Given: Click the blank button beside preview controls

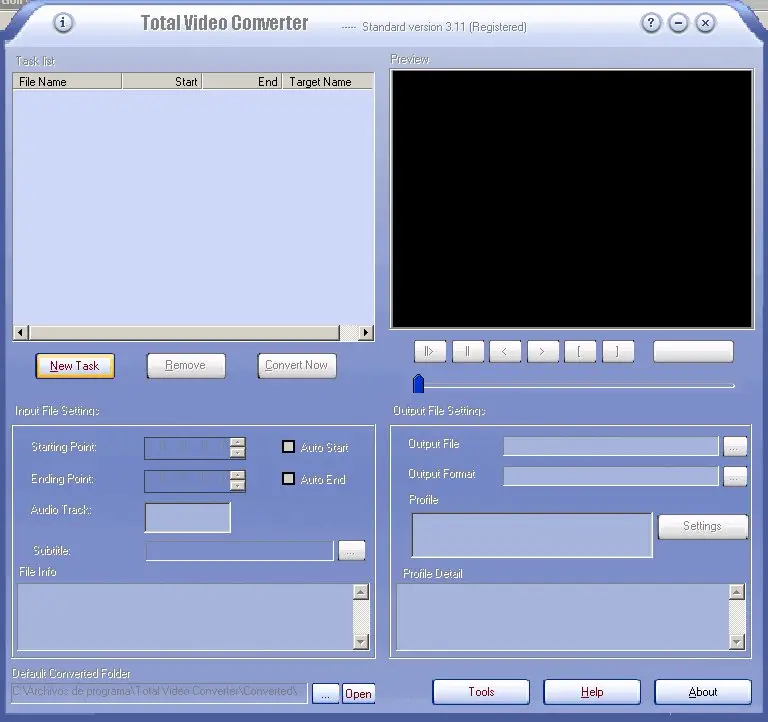Looking at the screenshot, I should [x=693, y=351].
